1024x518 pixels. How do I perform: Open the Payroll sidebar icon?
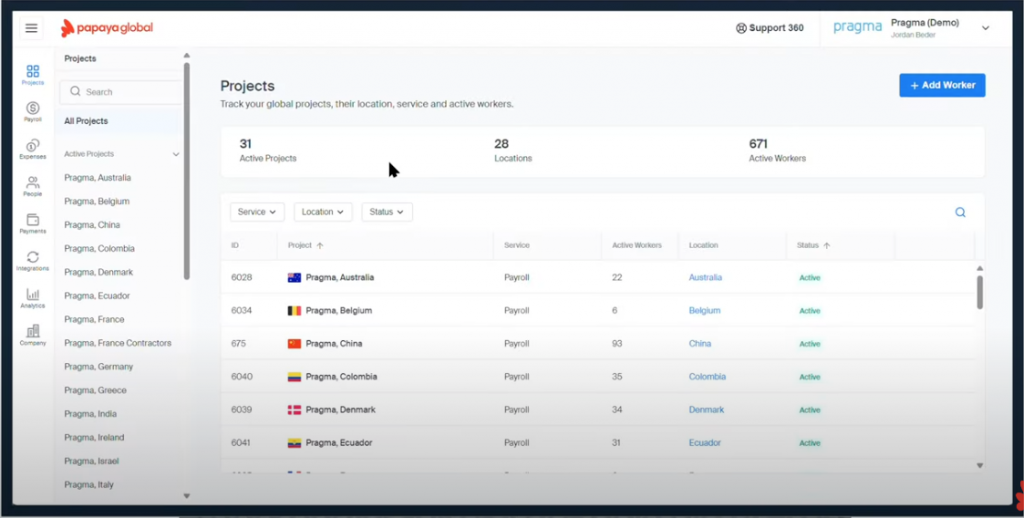(33, 112)
